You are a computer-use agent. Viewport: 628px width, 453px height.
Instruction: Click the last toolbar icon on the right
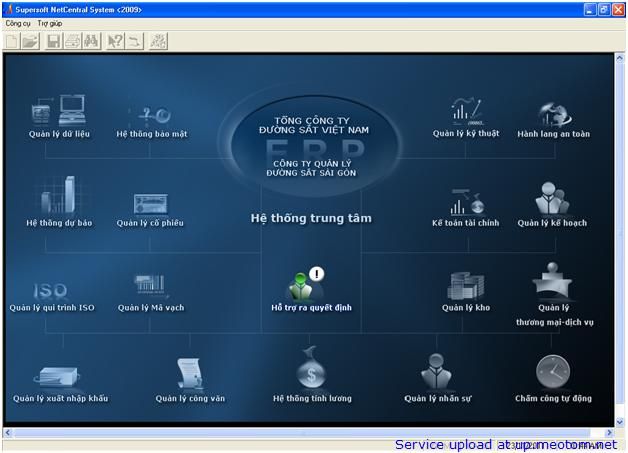(x=158, y=41)
